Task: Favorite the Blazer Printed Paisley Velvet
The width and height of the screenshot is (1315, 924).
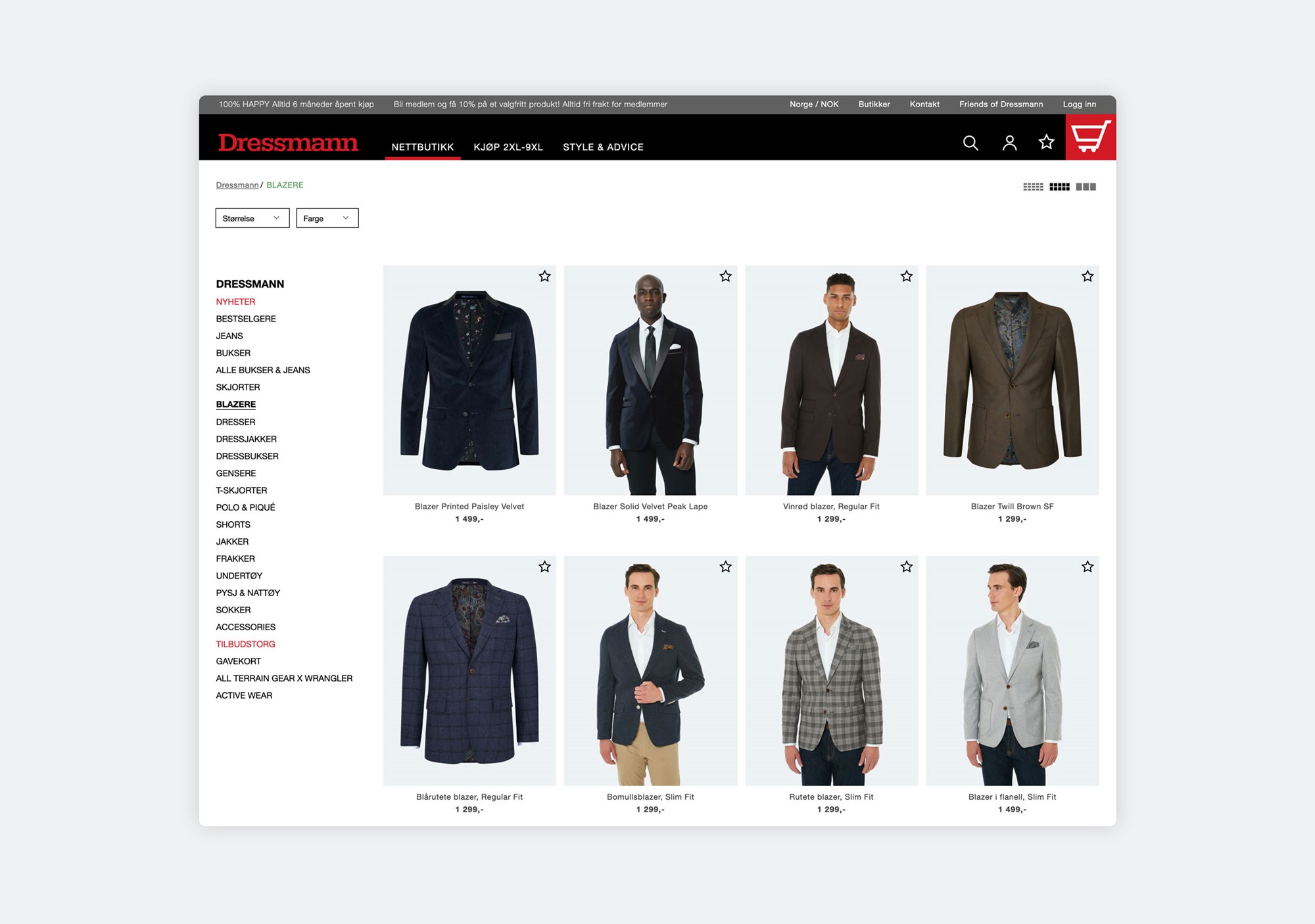Action: coord(544,277)
